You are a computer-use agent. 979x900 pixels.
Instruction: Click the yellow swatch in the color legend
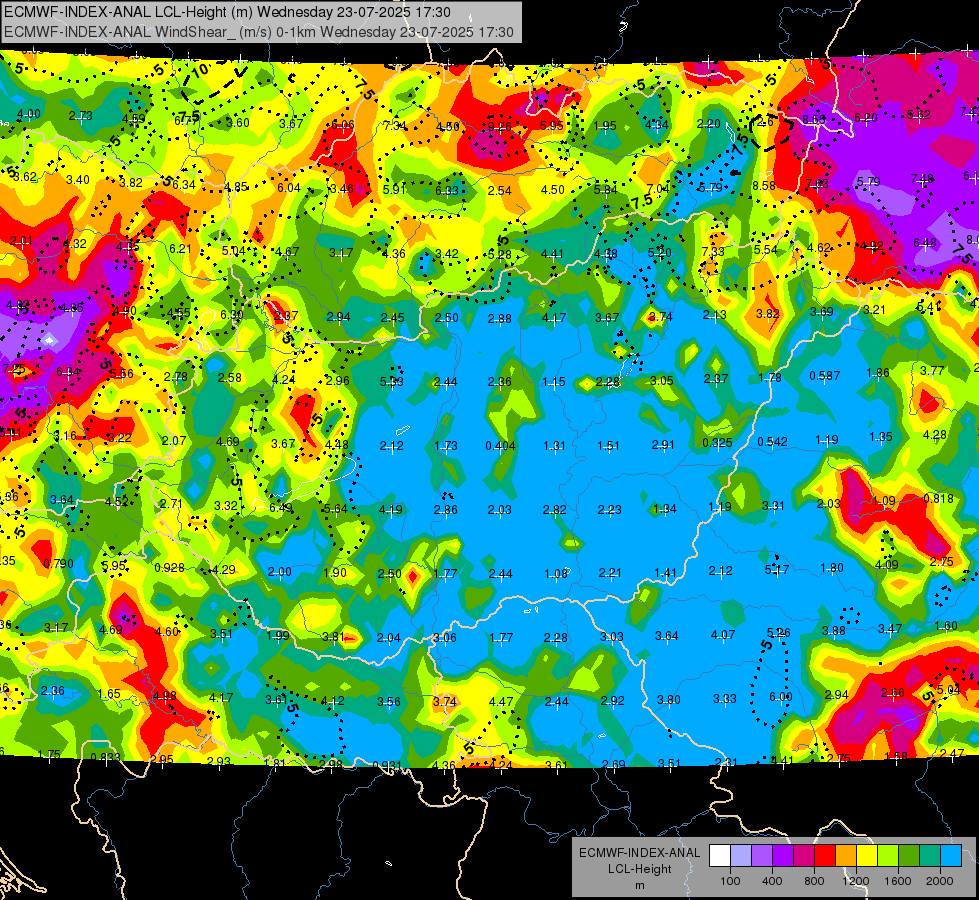click(867, 856)
